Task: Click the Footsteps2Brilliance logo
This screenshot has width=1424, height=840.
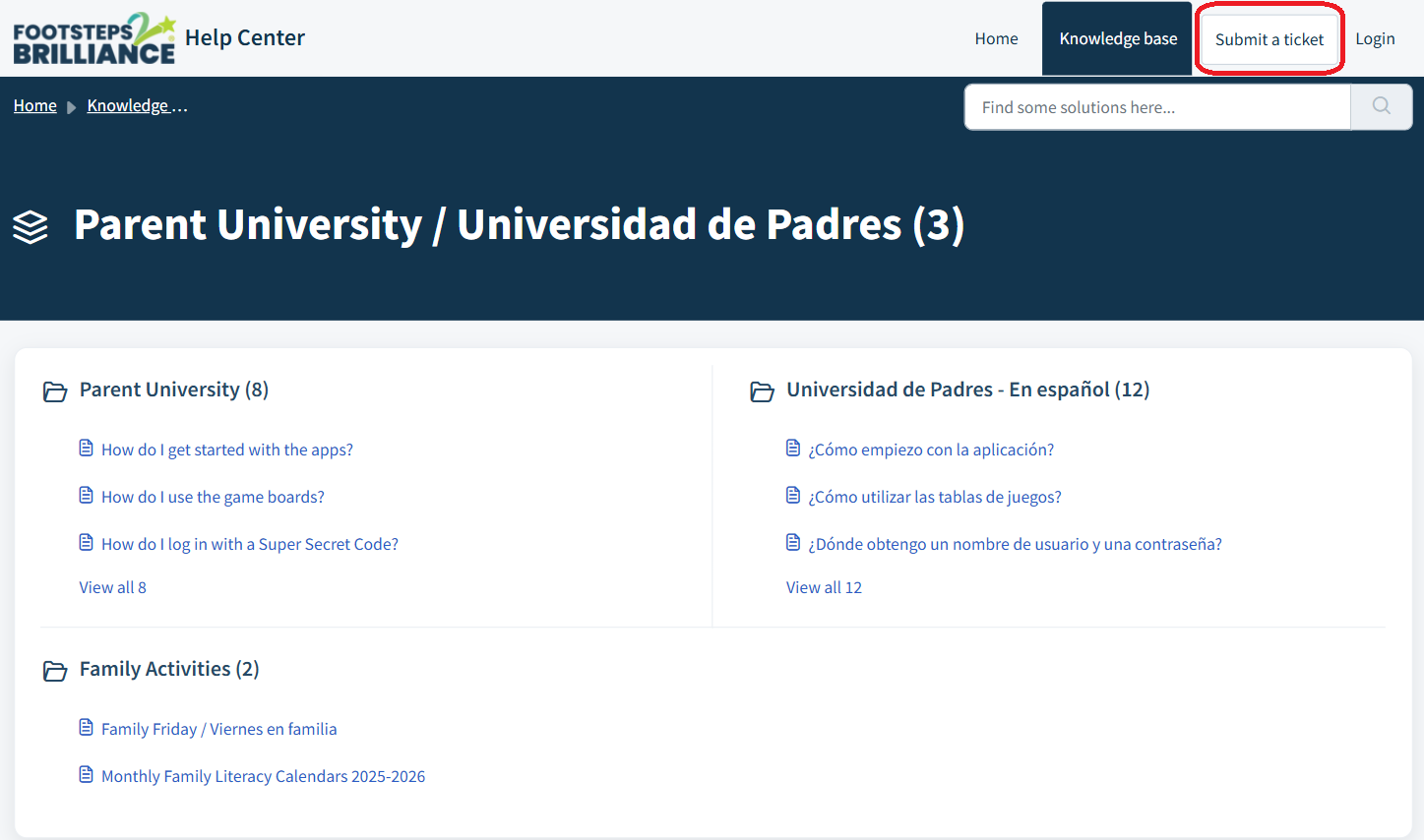Action: click(94, 38)
